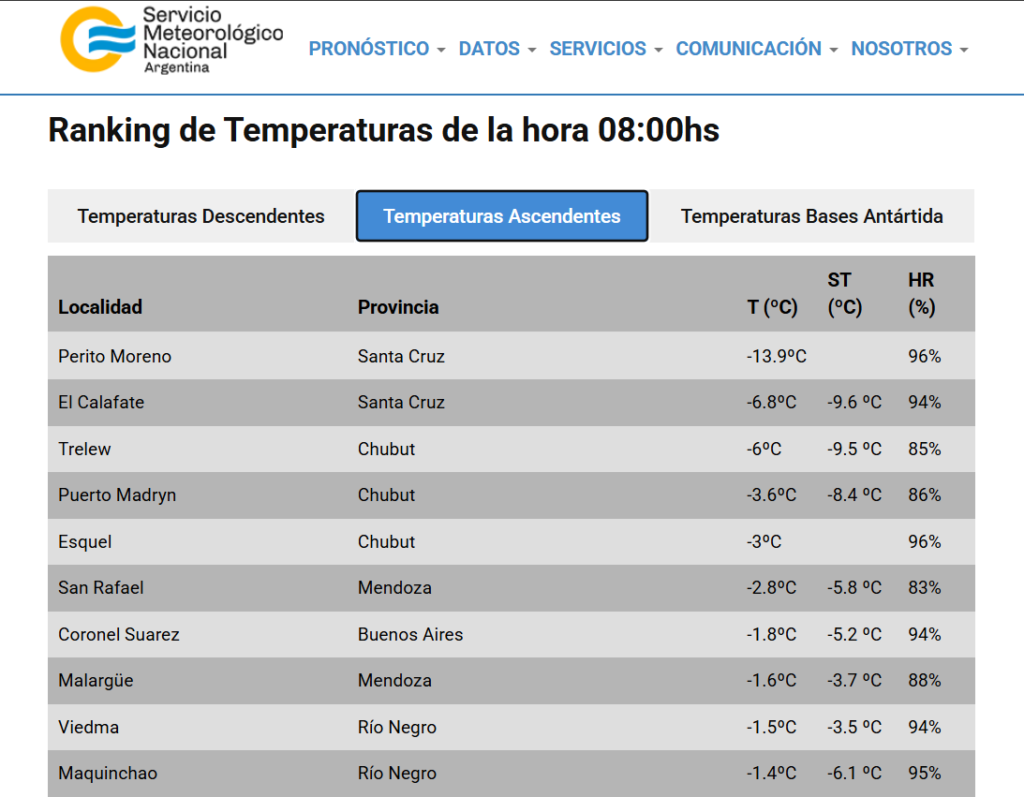The width and height of the screenshot is (1024, 797).
Task: Open the PRONÓSTICO dropdown menu
Action: 377,48
